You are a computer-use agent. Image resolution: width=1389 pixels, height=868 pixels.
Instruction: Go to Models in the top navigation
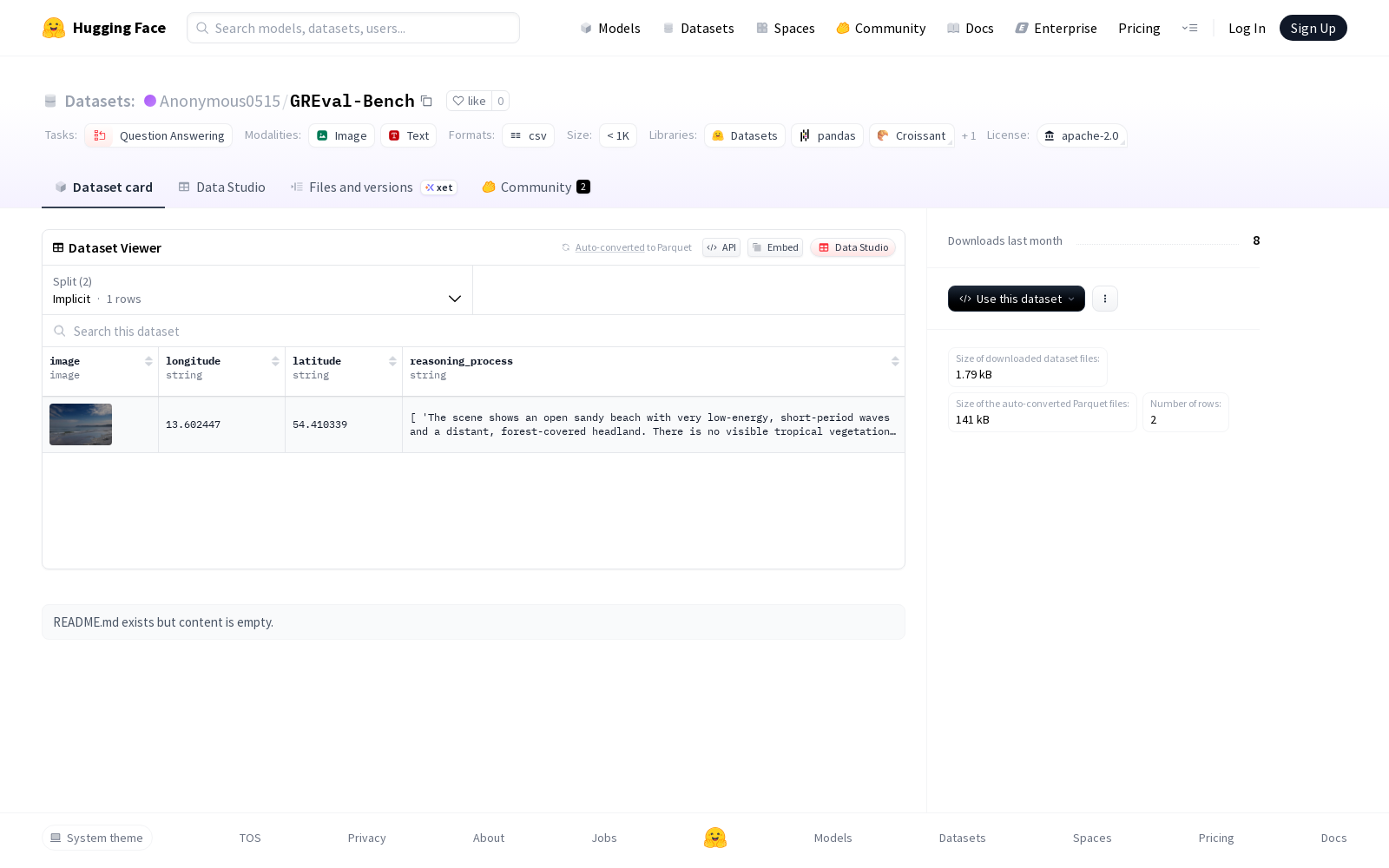click(610, 28)
